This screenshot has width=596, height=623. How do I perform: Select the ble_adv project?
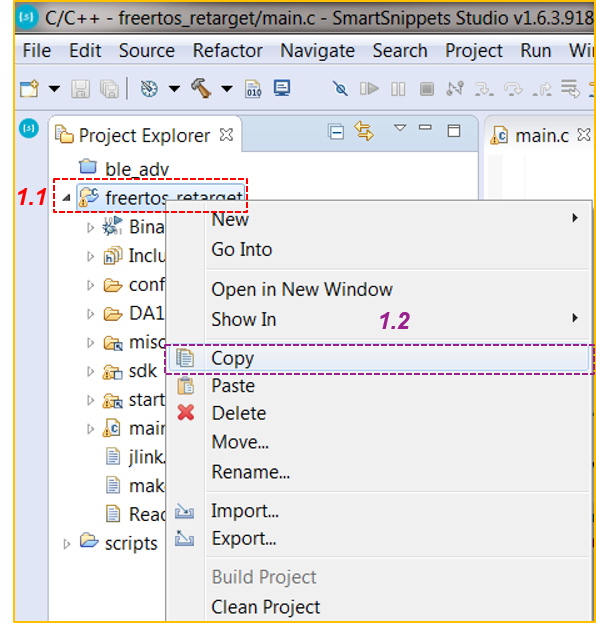click(x=137, y=169)
